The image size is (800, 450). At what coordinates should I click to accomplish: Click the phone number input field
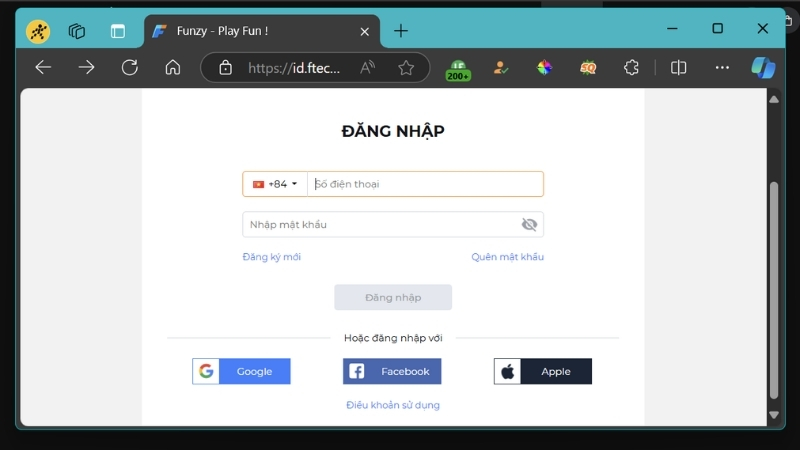point(425,184)
